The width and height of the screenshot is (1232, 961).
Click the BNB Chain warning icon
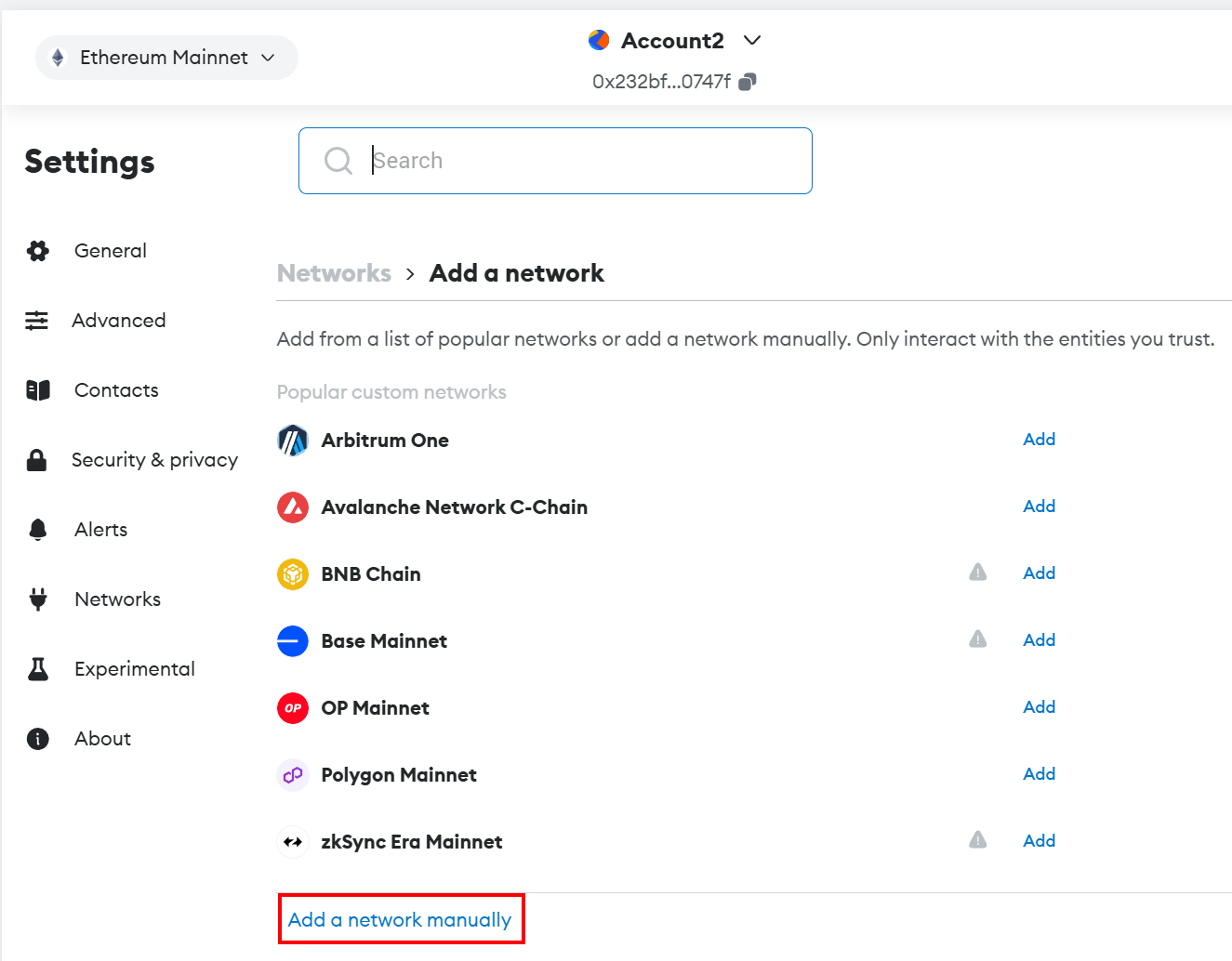click(x=978, y=573)
